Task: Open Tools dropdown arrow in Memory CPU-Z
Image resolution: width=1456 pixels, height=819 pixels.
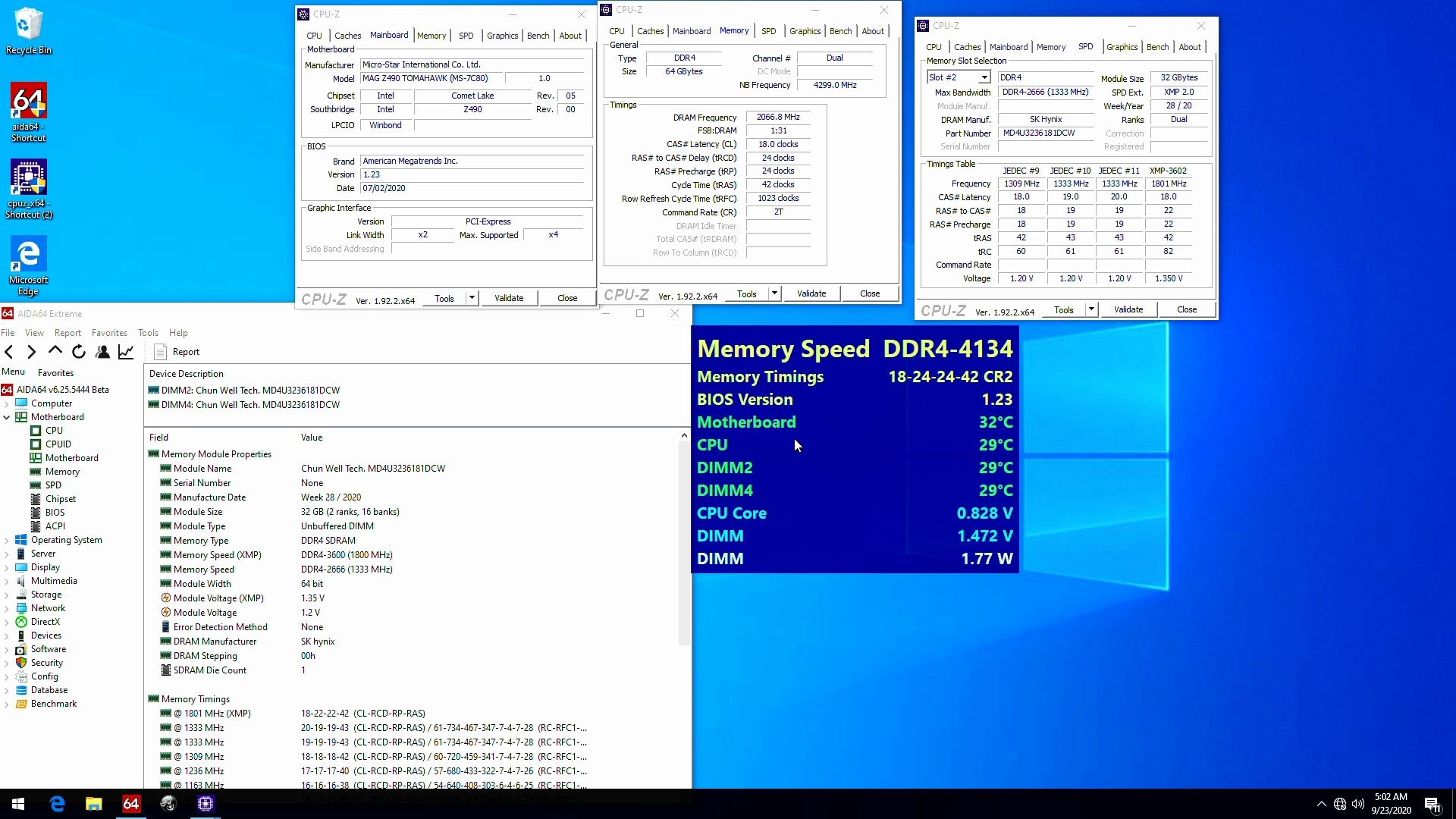Action: point(774,293)
